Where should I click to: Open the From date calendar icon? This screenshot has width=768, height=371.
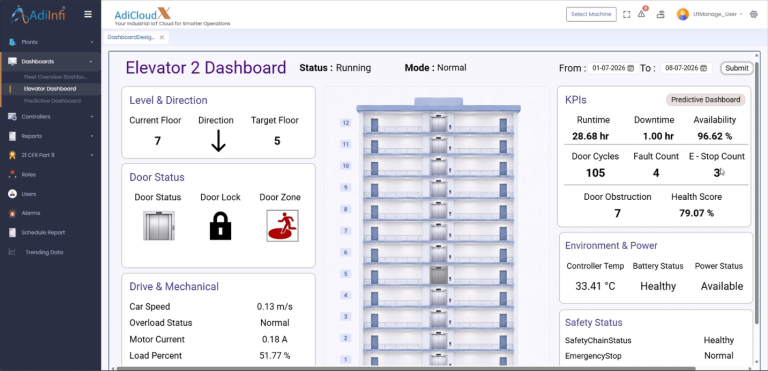pos(631,68)
